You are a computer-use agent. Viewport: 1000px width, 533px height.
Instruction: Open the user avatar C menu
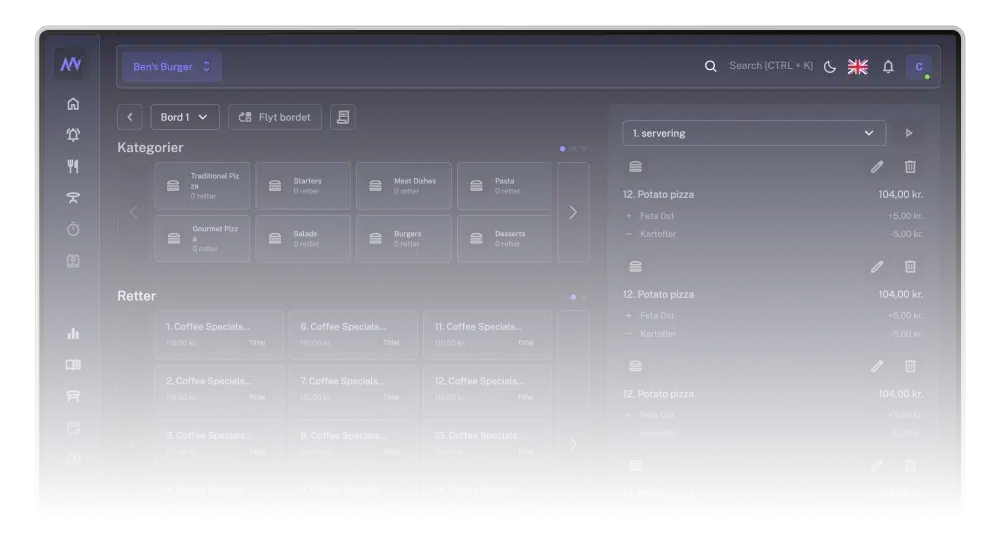point(919,66)
